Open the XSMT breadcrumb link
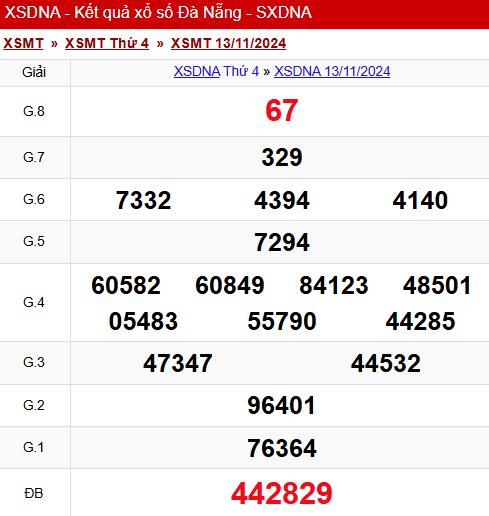Image resolution: width=489 pixels, height=516 pixels. coord(23,43)
